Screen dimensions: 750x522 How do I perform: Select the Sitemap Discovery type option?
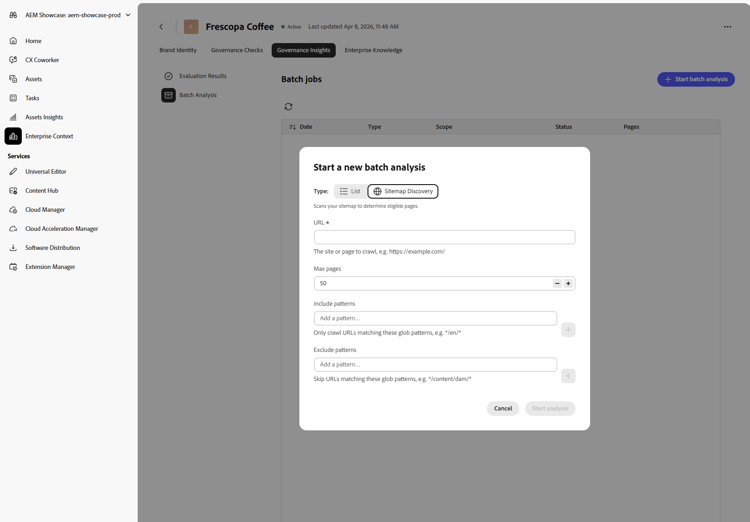tap(403, 191)
